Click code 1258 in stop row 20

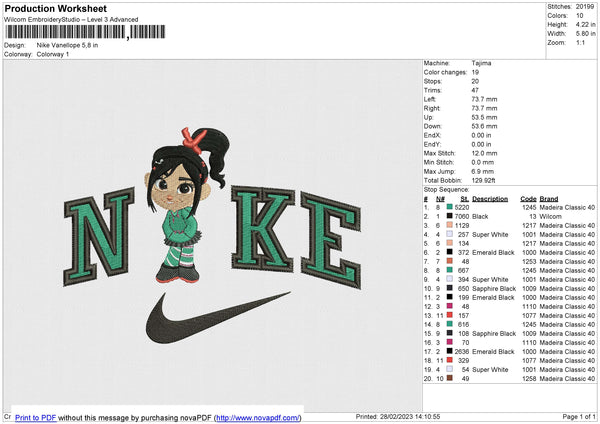tap(529, 378)
